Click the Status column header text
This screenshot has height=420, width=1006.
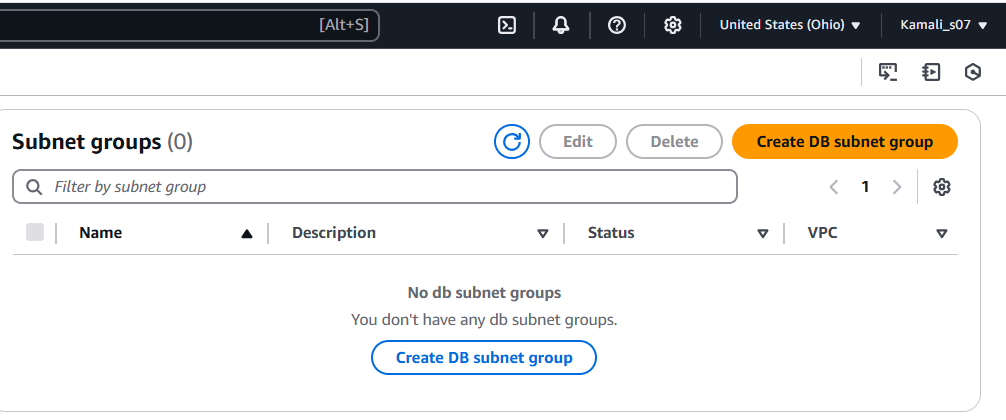(611, 233)
